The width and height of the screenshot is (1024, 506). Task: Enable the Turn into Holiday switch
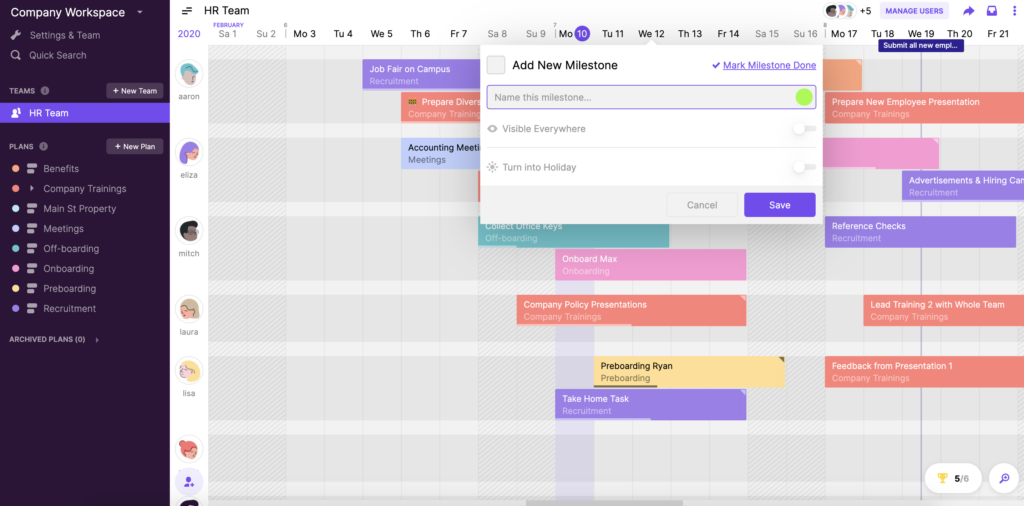tap(804, 167)
